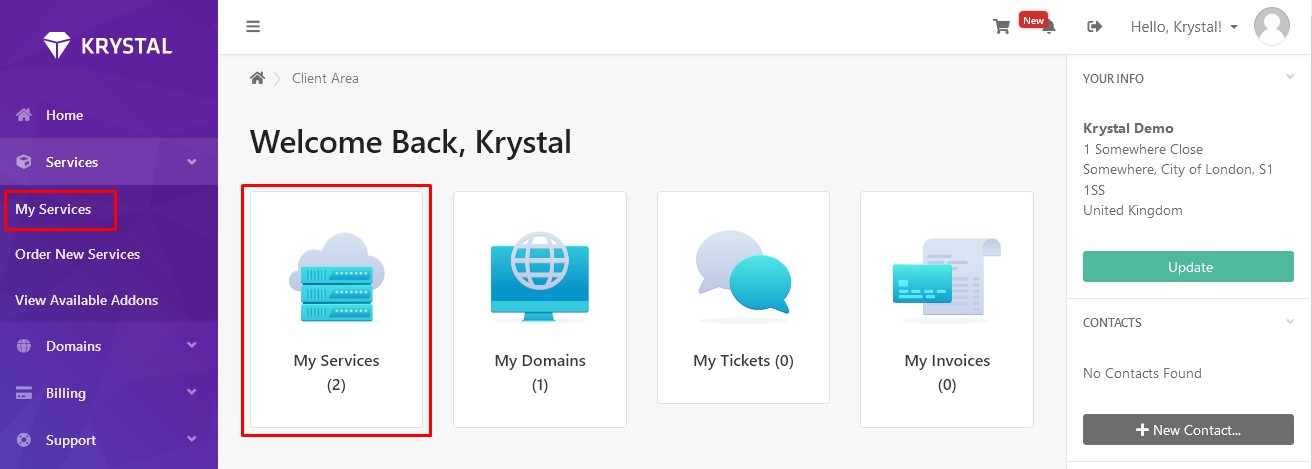
Task: Click the Home icon in sidebar
Action: point(25,115)
